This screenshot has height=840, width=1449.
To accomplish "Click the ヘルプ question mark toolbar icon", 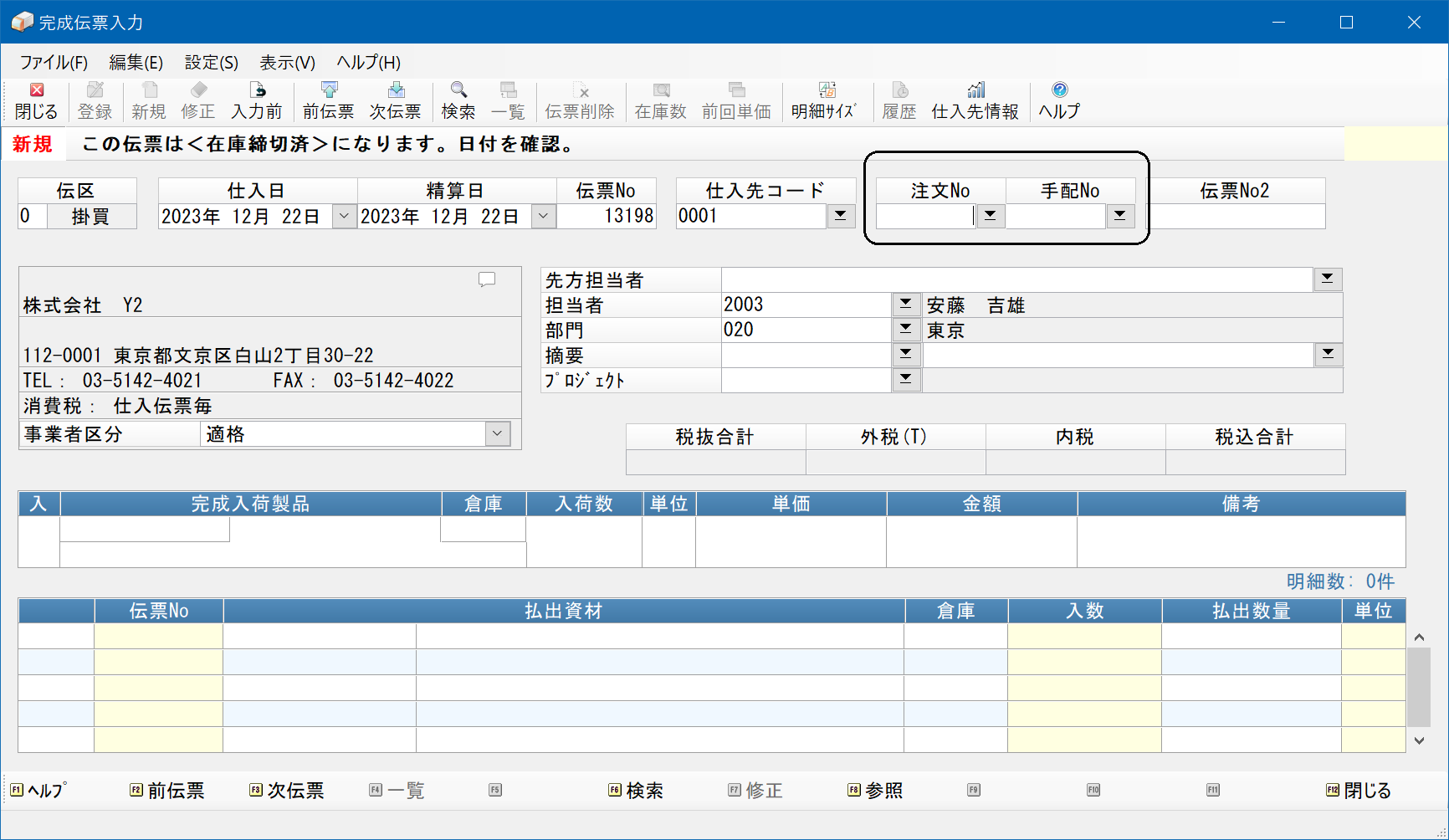I will coord(1059,90).
